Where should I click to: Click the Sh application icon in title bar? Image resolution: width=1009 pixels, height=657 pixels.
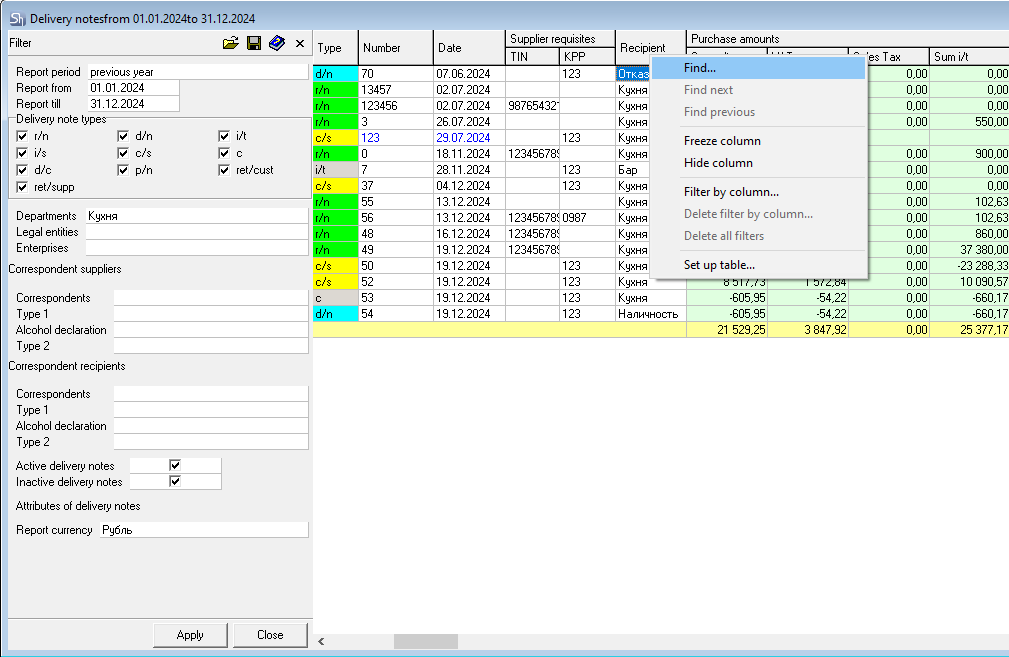tap(17, 18)
